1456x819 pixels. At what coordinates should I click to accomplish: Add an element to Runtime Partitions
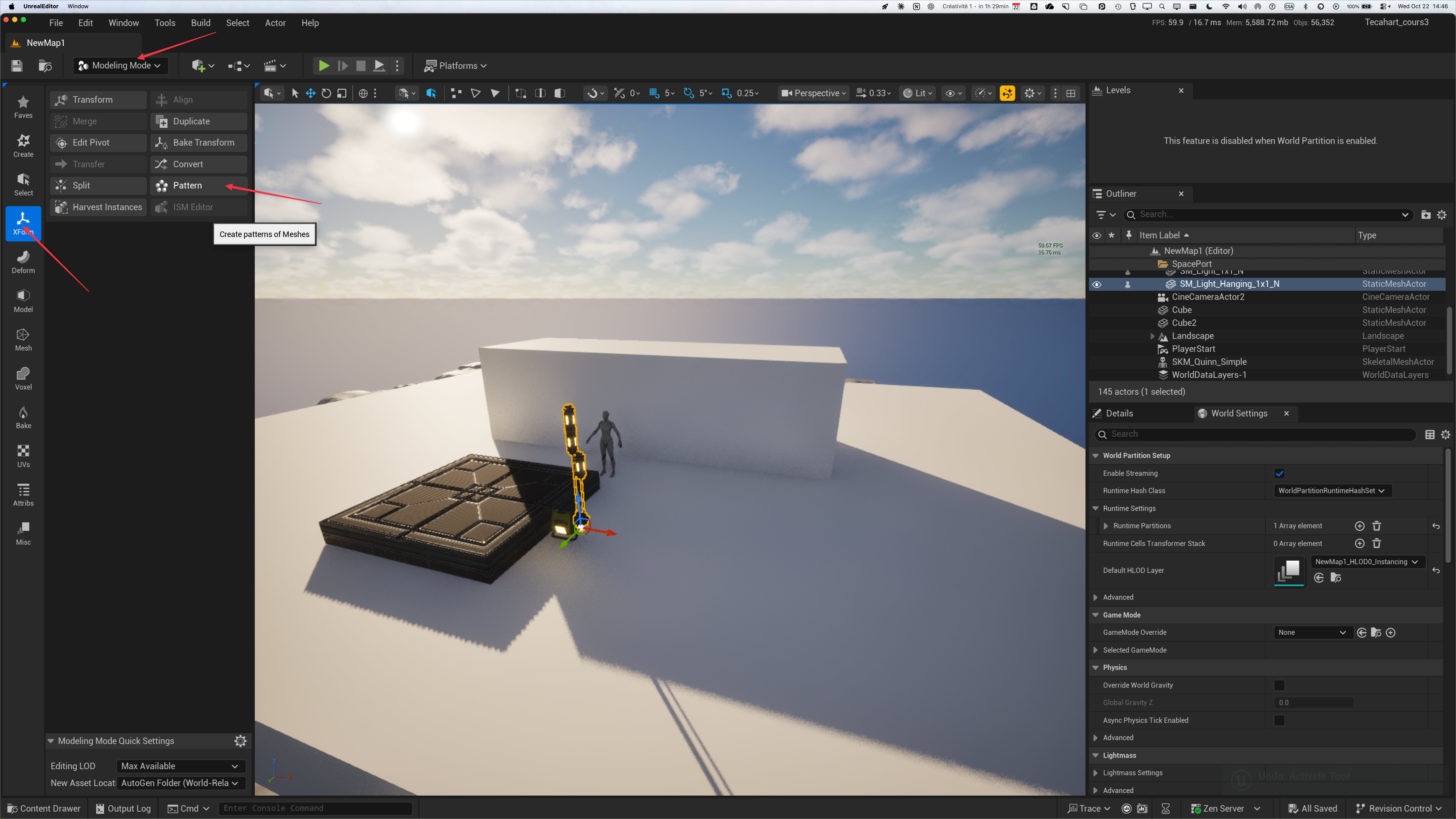(1360, 526)
